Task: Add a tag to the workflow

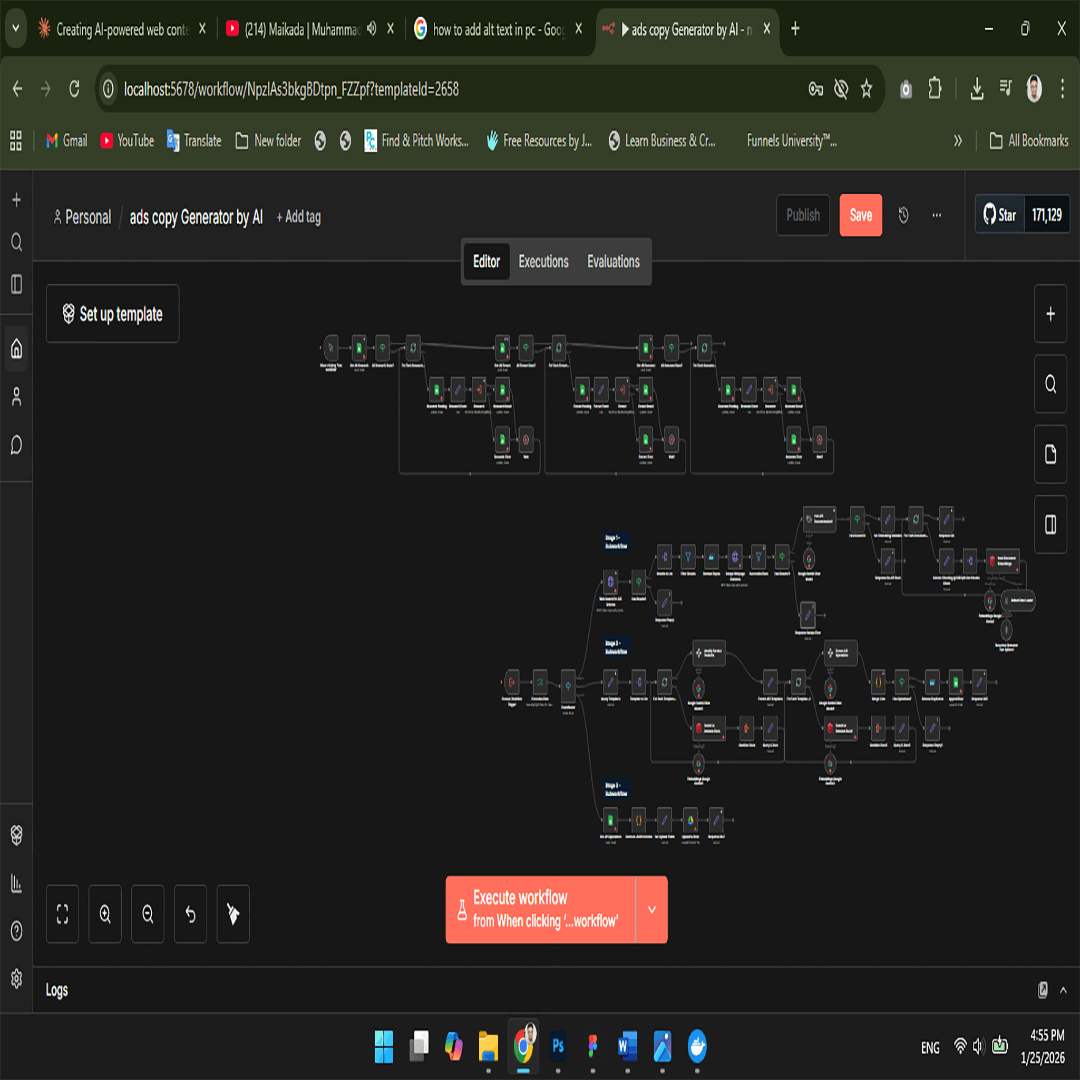Action: tap(298, 217)
